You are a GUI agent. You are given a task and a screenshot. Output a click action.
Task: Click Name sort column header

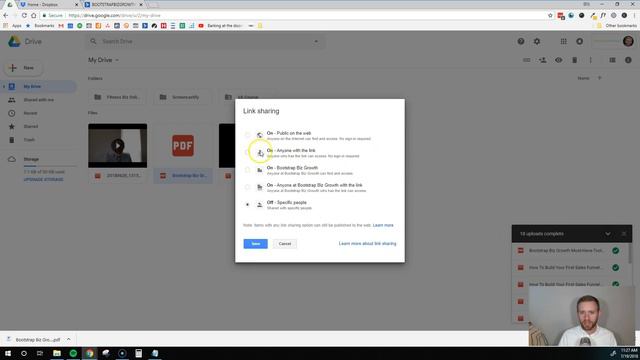tap(583, 78)
